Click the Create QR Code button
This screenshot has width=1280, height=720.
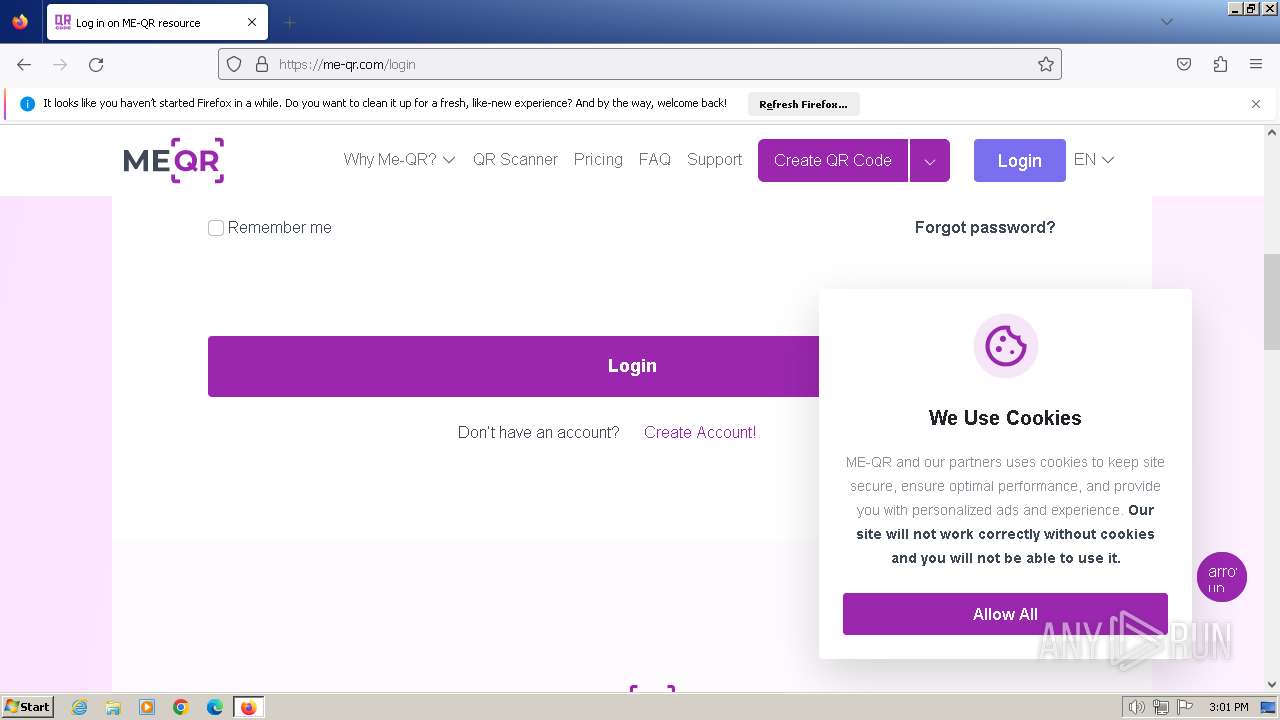(833, 161)
